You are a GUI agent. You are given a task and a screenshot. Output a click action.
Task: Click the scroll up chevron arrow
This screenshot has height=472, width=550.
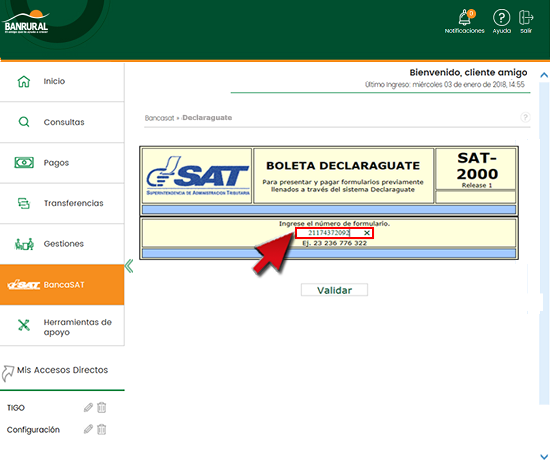[x=544, y=75]
